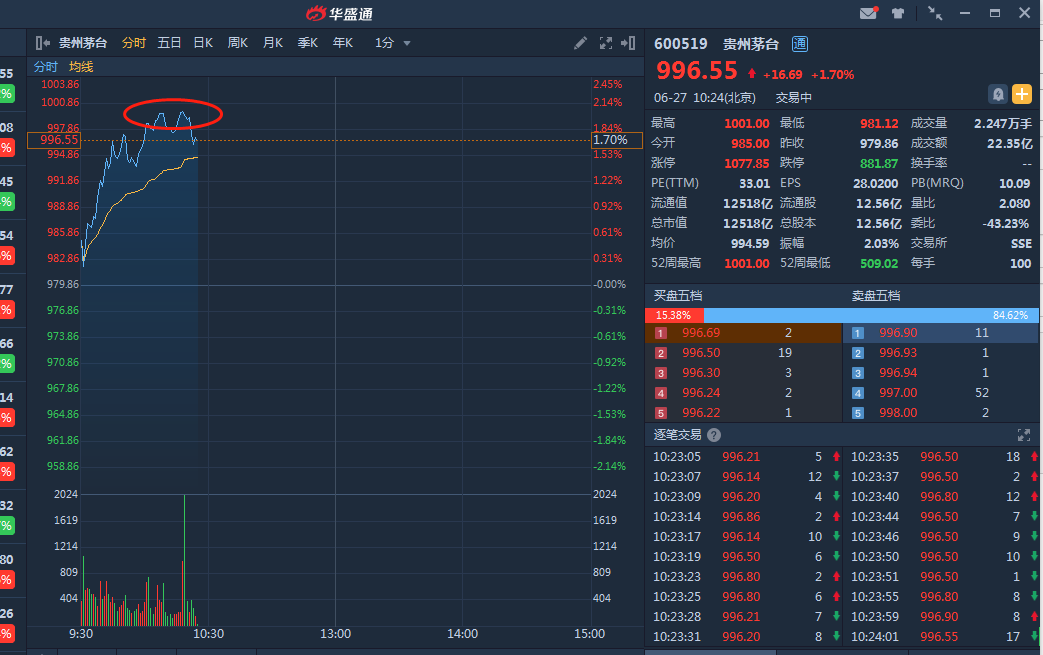Select the pencil drawing tool
This screenshot has height=655, width=1043.
(580, 43)
